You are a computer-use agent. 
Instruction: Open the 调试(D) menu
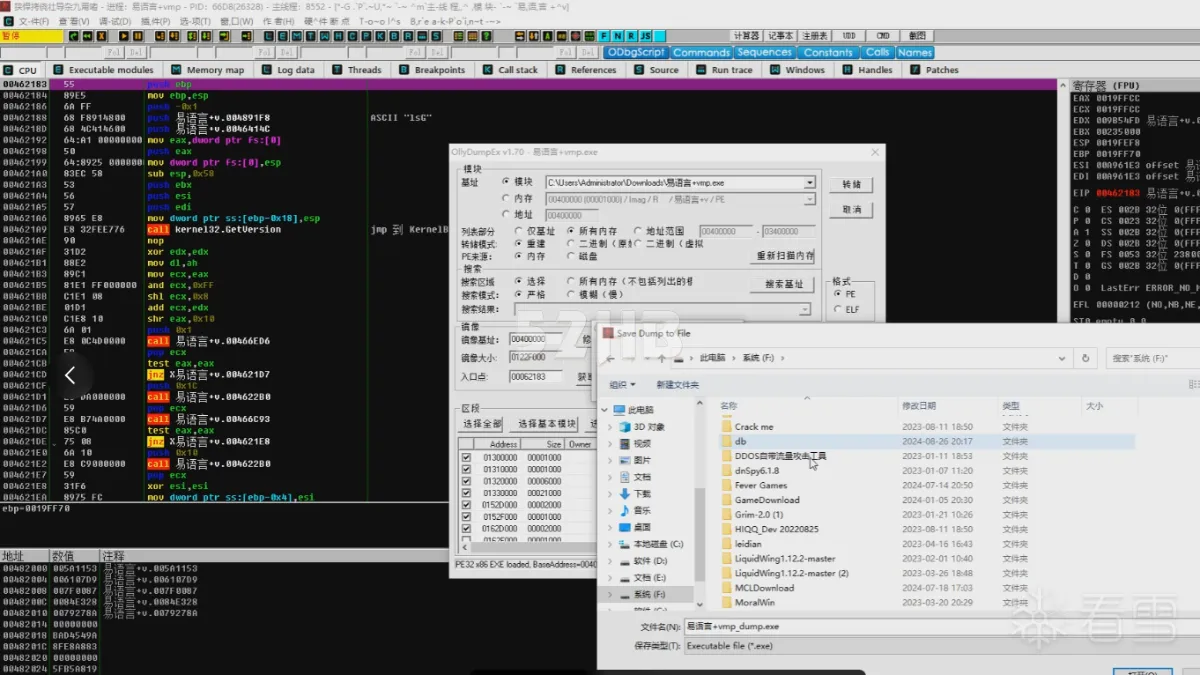pyautogui.click(x=115, y=21)
